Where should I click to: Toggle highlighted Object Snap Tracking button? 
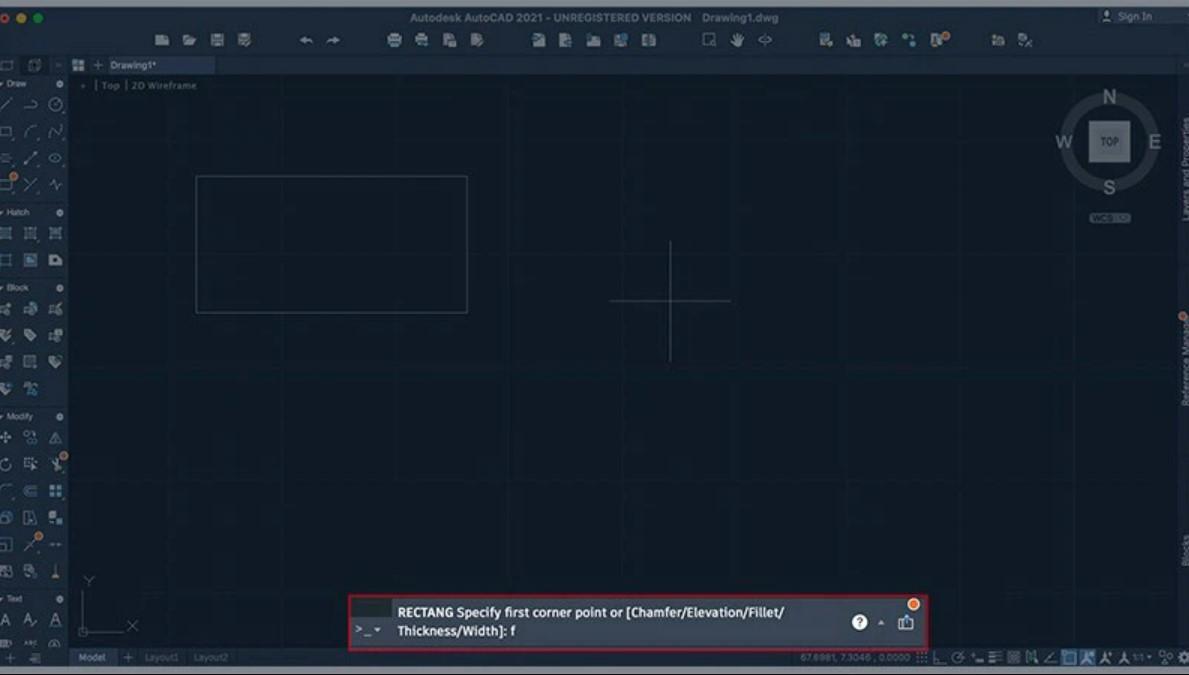point(1087,658)
